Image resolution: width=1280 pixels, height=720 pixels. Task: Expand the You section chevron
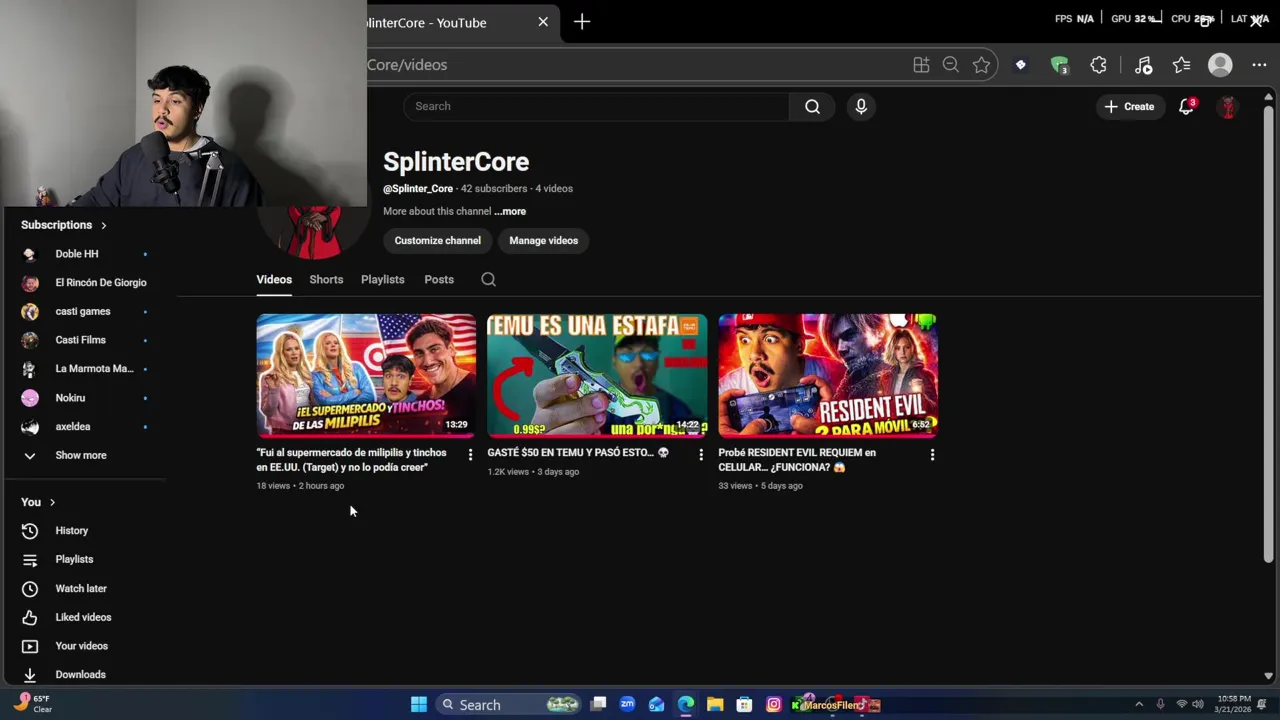point(52,503)
